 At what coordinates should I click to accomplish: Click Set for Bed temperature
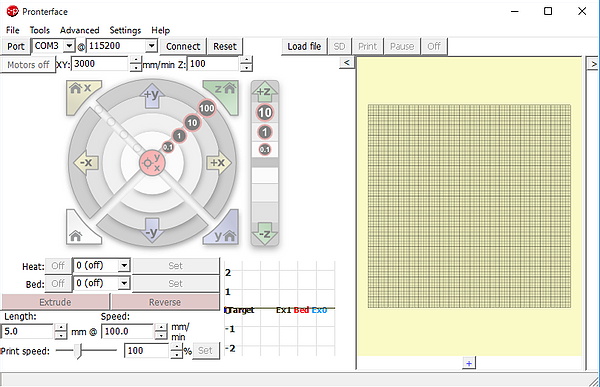point(176,284)
